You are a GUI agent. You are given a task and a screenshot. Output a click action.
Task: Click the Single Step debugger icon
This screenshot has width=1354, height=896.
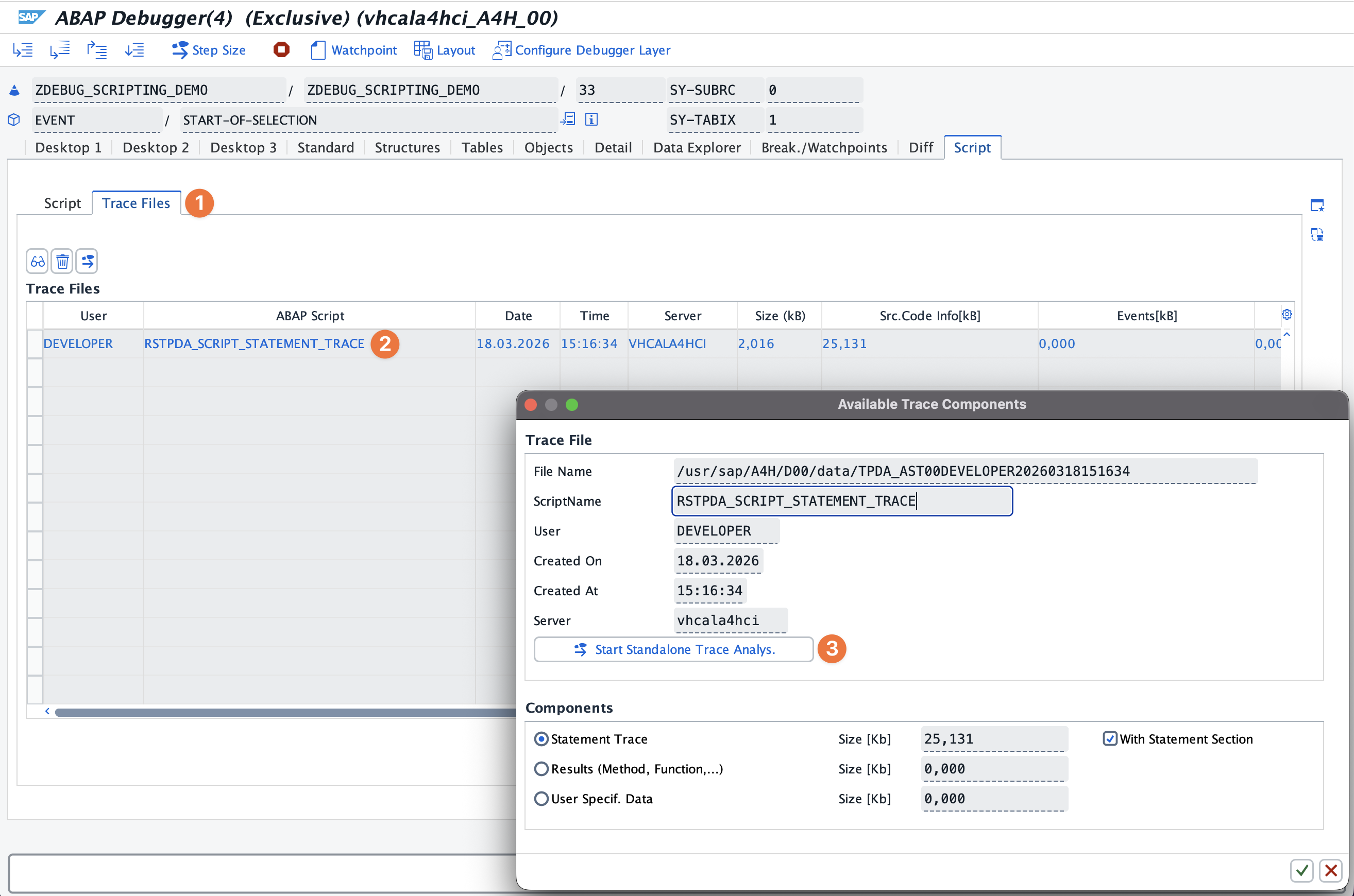coord(23,50)
